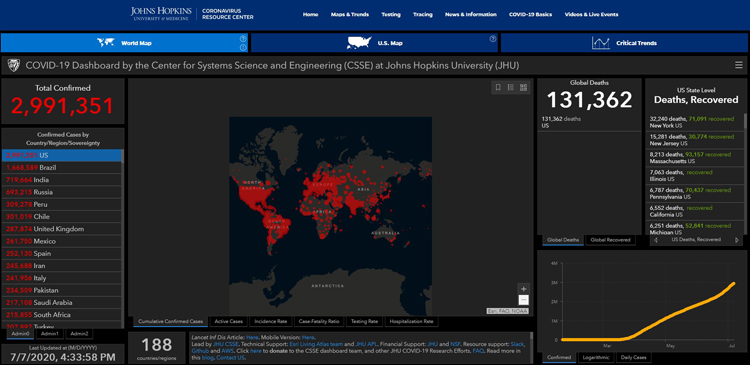Click help icon on U.S. Map tab
The height and width of the screenshot is (365, 750).
pyautogui.click(x=493, y=39)
